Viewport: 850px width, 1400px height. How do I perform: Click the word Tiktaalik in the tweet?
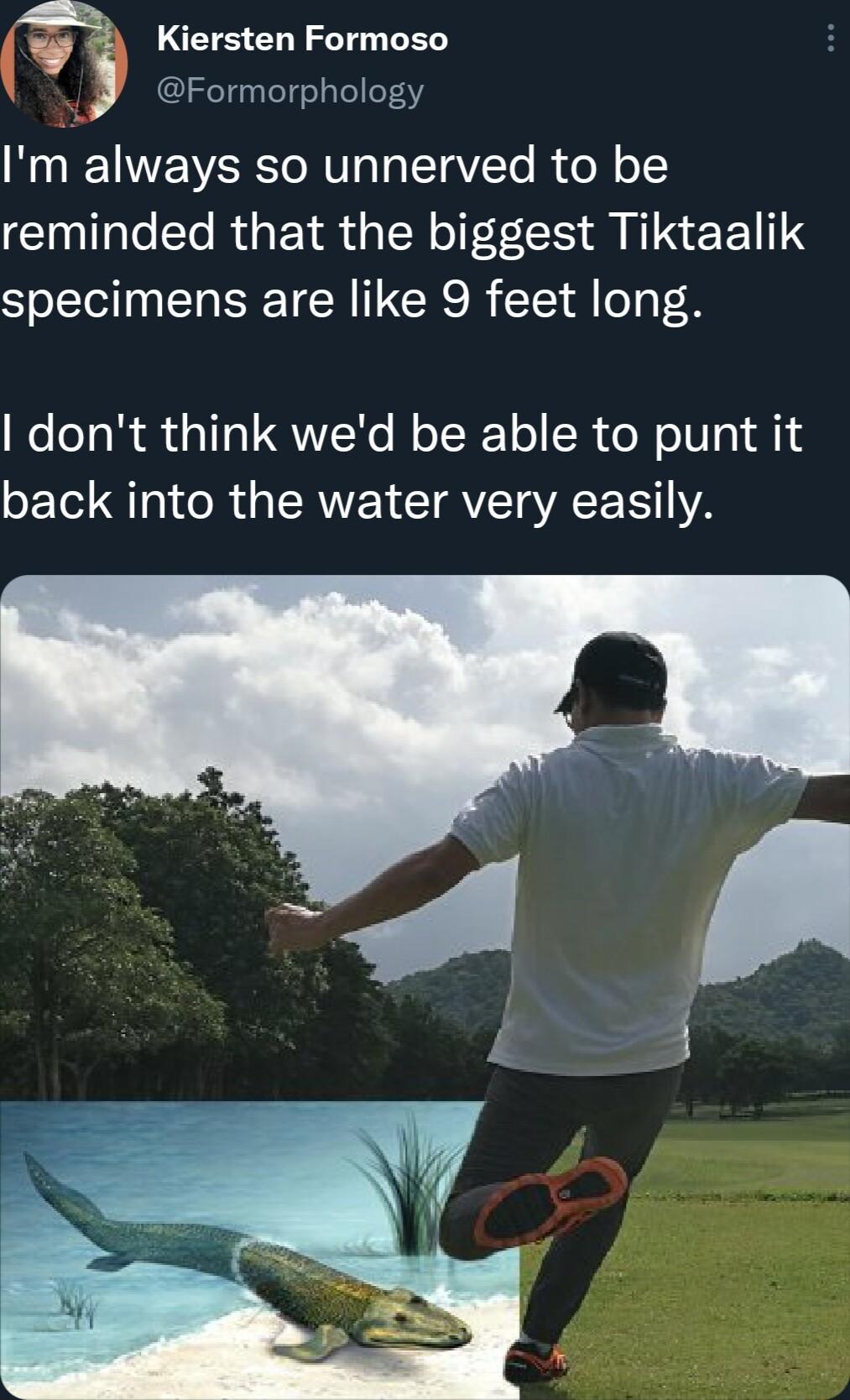click(x=710, y=232)
